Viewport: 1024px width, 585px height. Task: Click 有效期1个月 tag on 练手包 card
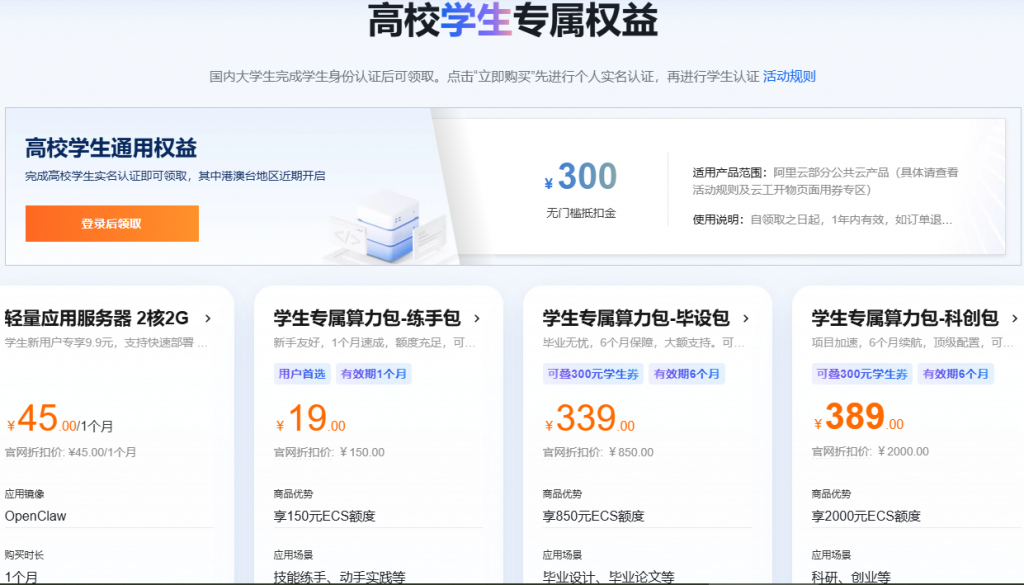(374, 374)
